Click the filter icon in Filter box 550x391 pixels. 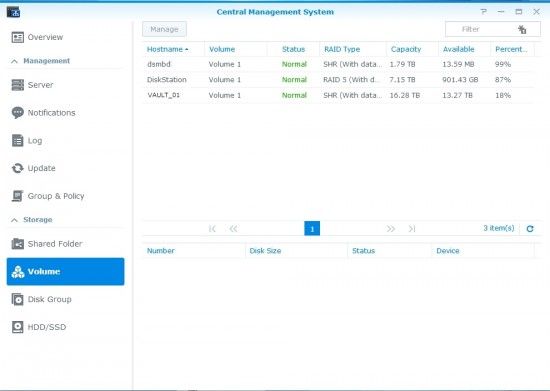tap(522, 29)
